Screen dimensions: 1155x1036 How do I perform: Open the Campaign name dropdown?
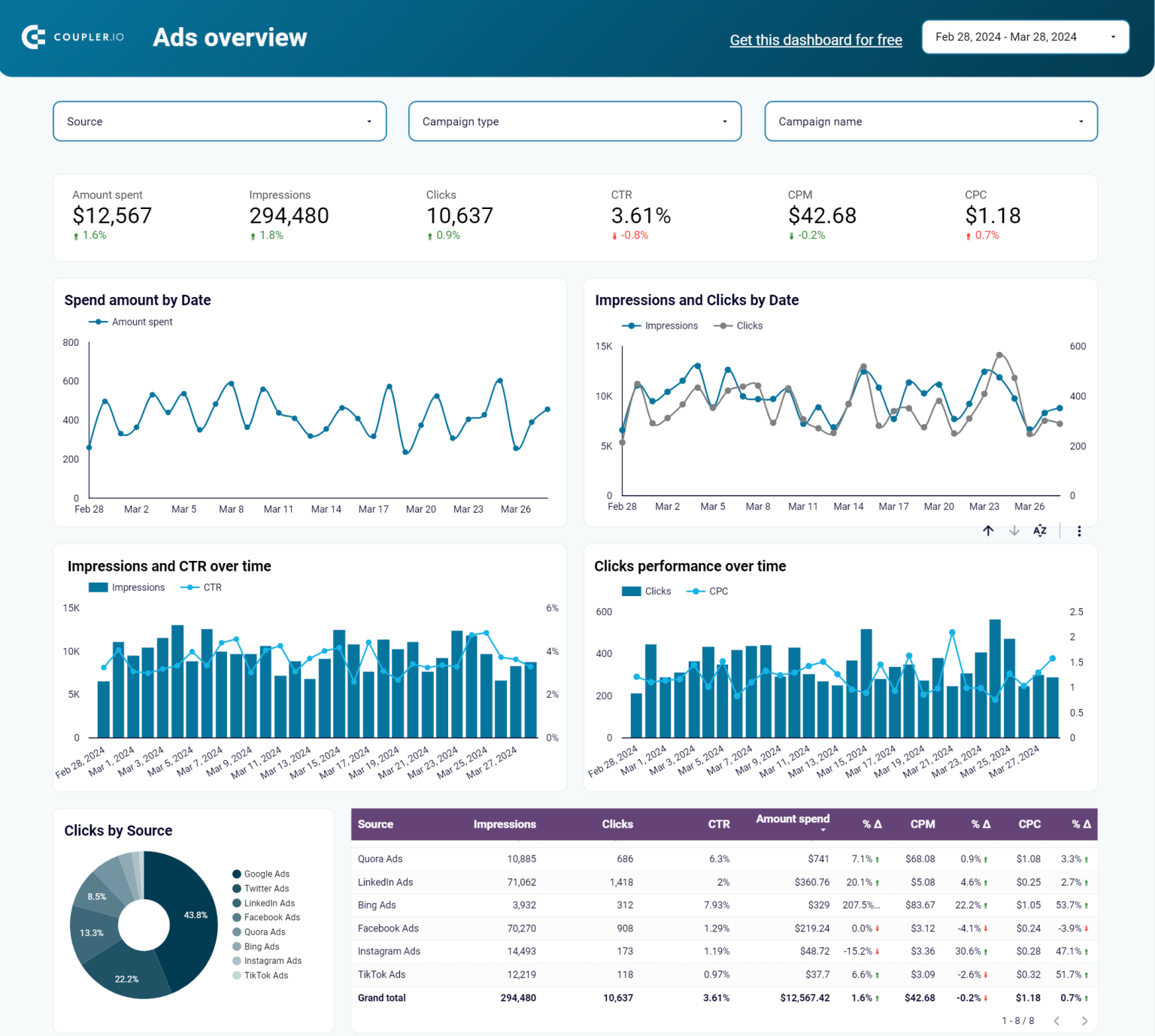(931, 121)
